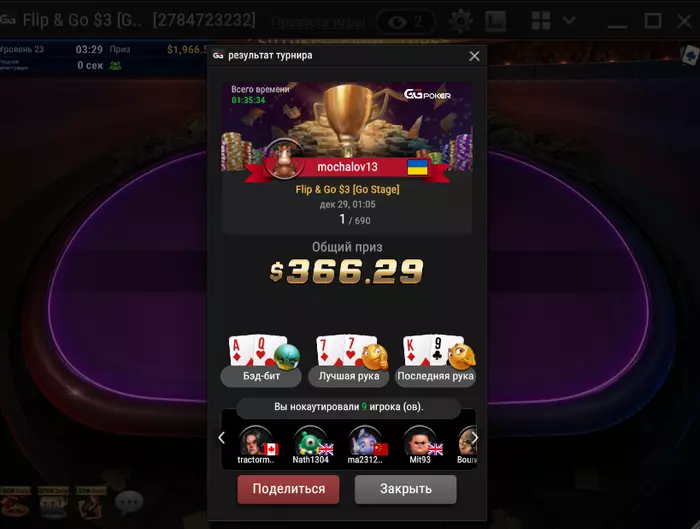Open the table layout grid icon
The width and height of the screenshot is (700, 529).
[541, 21]
